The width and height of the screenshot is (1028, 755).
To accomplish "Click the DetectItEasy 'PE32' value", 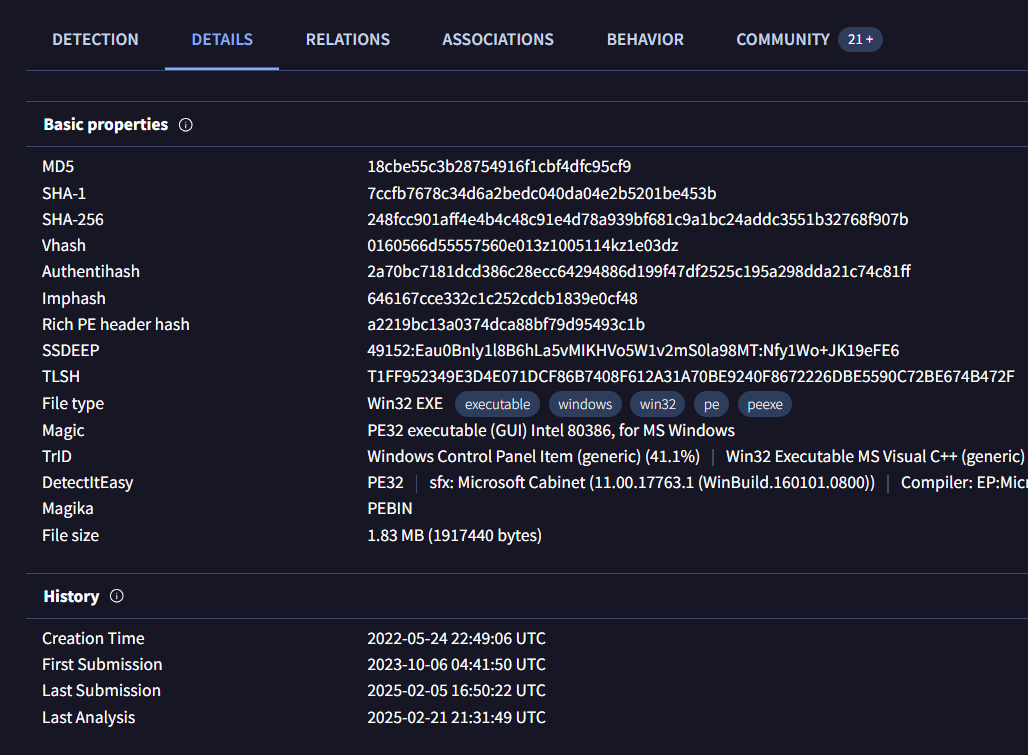I will [386, 482].
